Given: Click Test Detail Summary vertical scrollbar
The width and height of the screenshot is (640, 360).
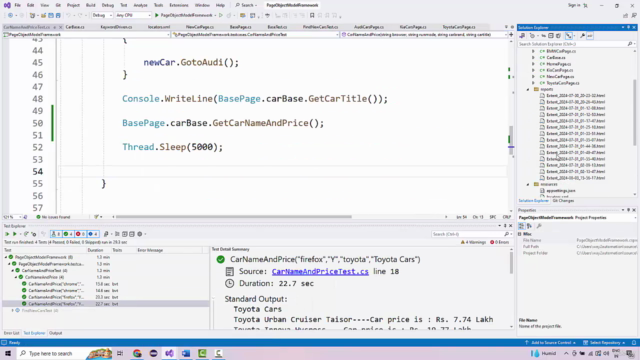Looking at the screenshot, I should [511, 263].
